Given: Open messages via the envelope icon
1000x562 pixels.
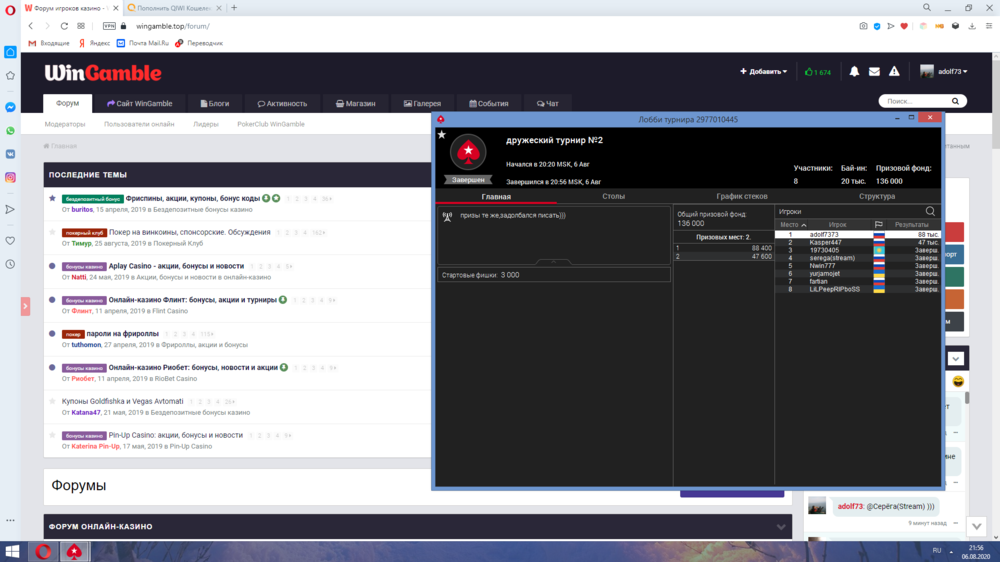Looking at the screenshot, I should [874, 72].
